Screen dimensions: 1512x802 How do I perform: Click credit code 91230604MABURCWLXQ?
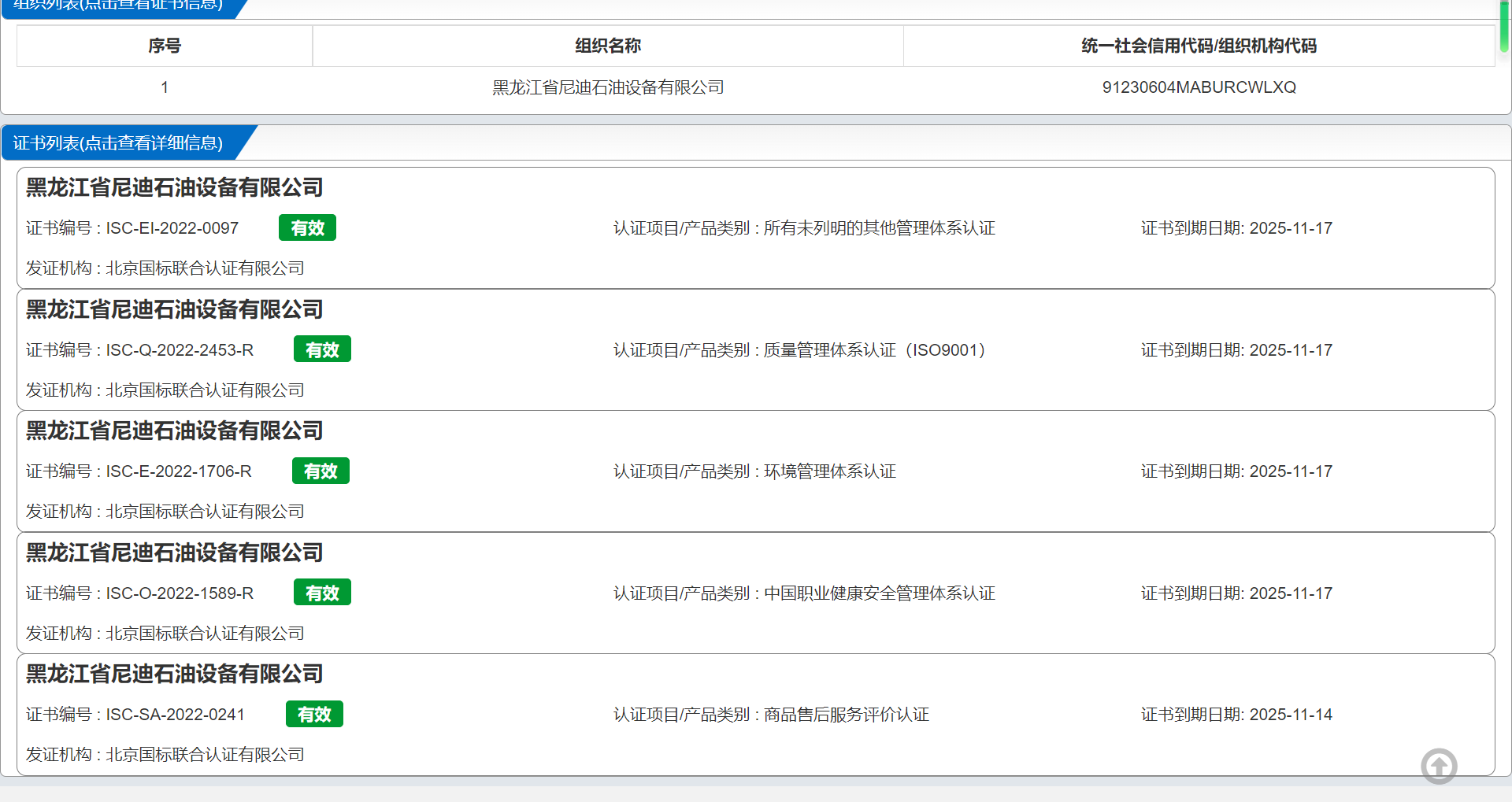[x=1199, y=87]
